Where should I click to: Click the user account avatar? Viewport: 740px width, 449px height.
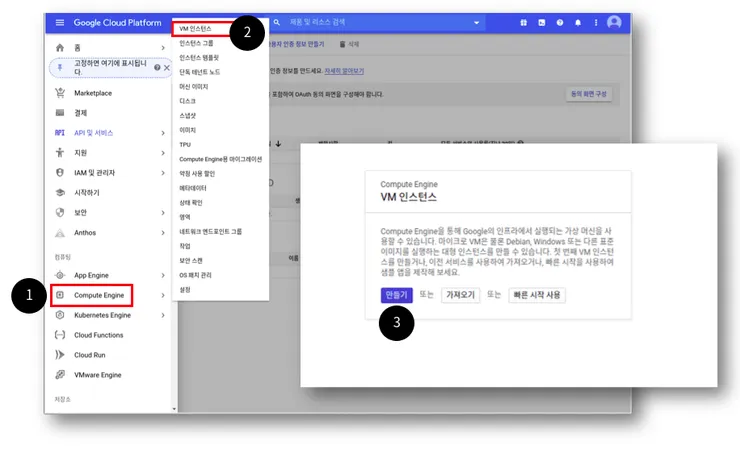point(614,22)
